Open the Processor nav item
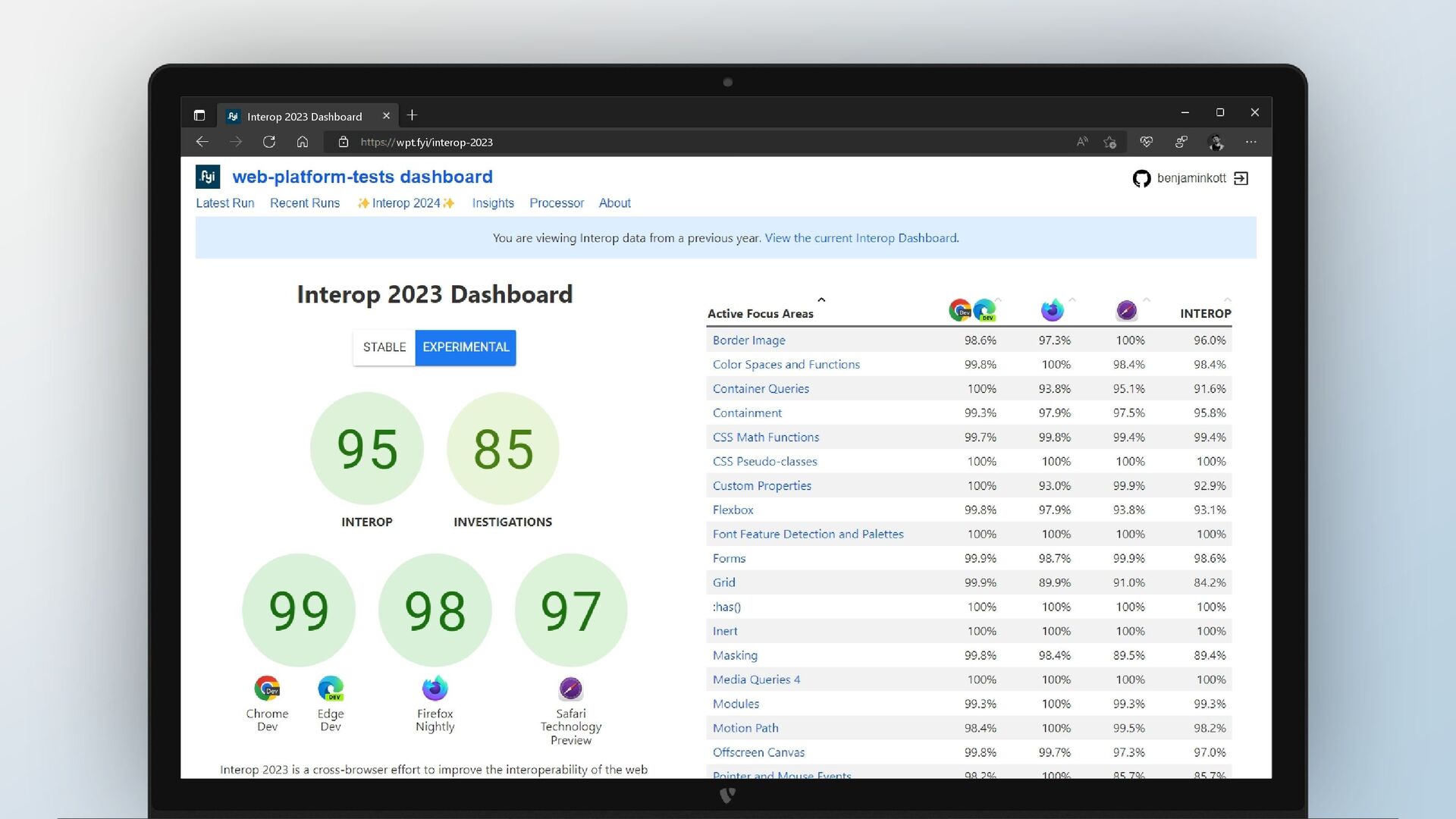 (x=557, y=203)
